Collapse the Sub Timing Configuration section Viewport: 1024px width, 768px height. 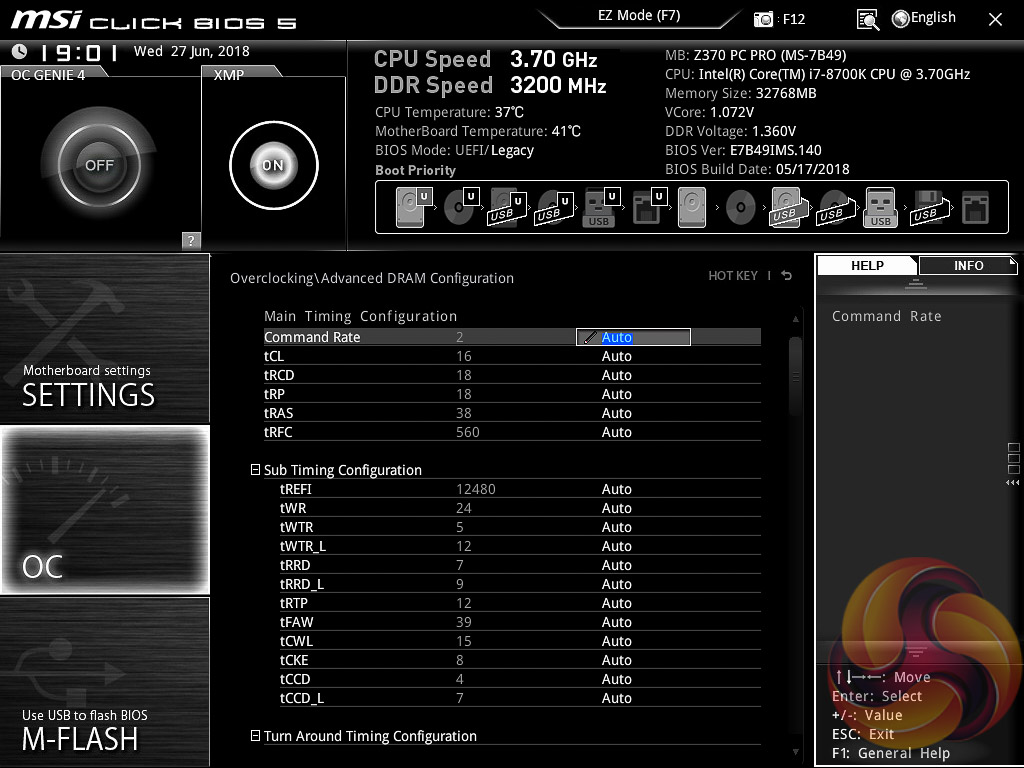click(256, 469)
